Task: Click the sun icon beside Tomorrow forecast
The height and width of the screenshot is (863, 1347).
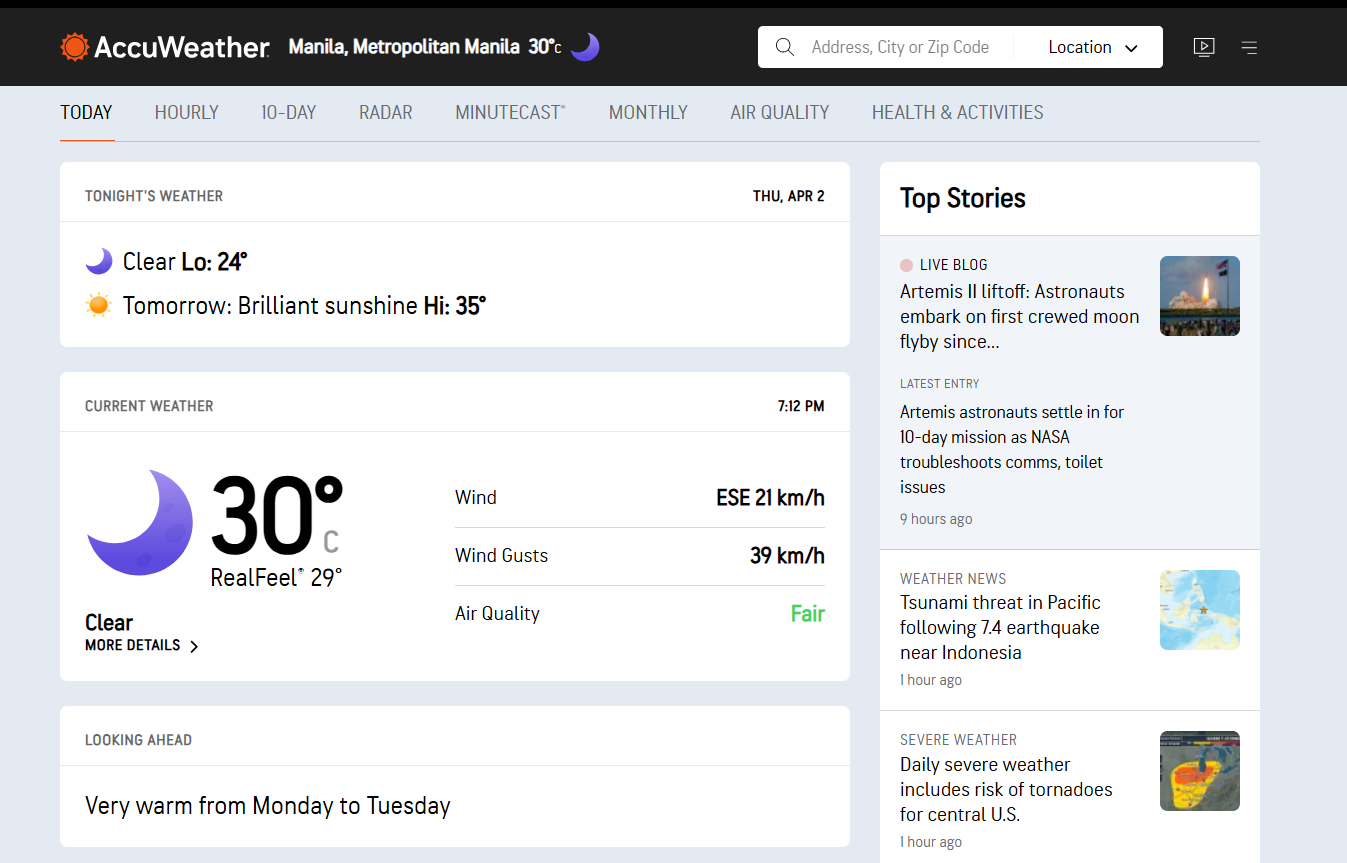Action: [99, 305]
